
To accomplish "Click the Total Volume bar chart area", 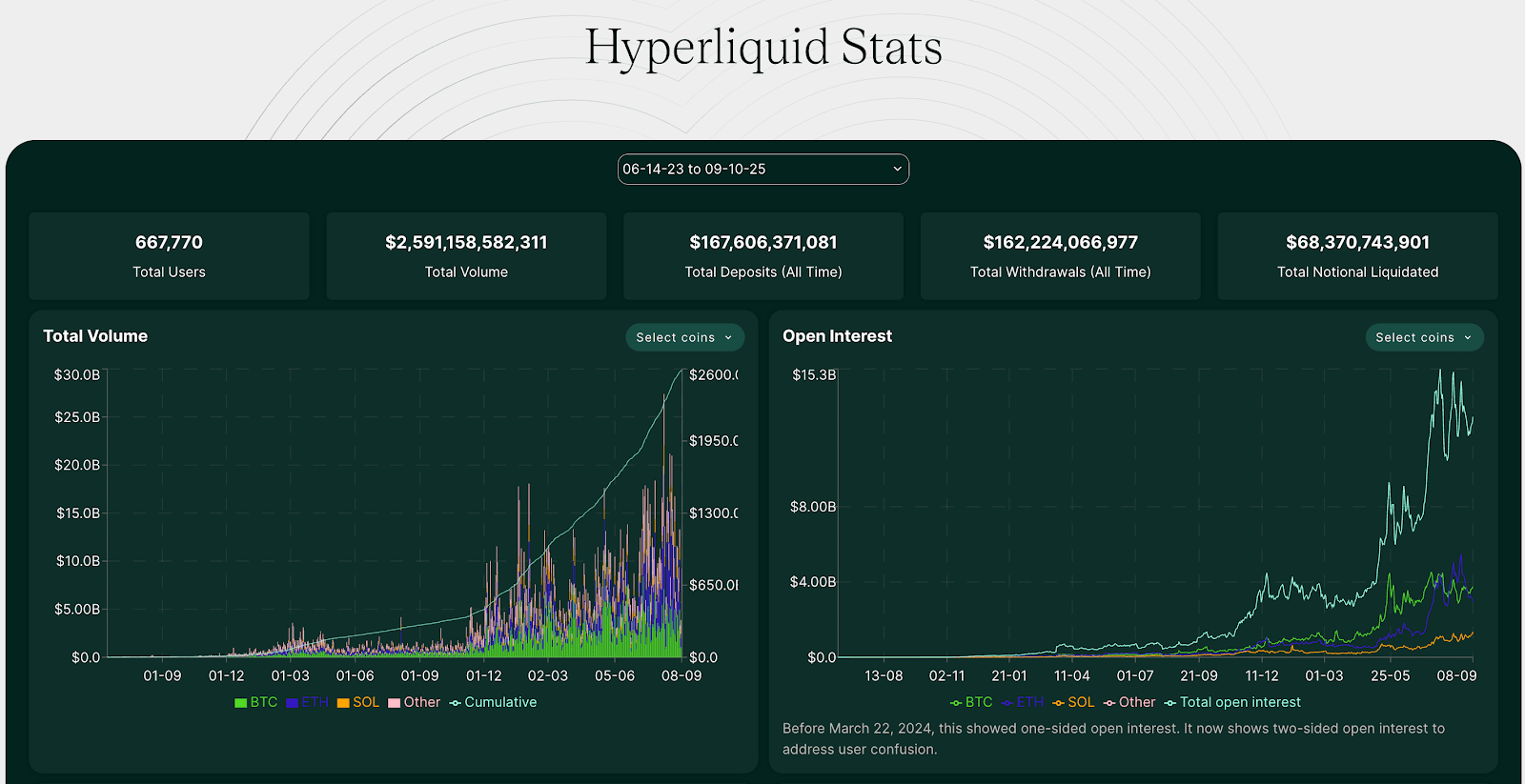I will tap(395, 514).
